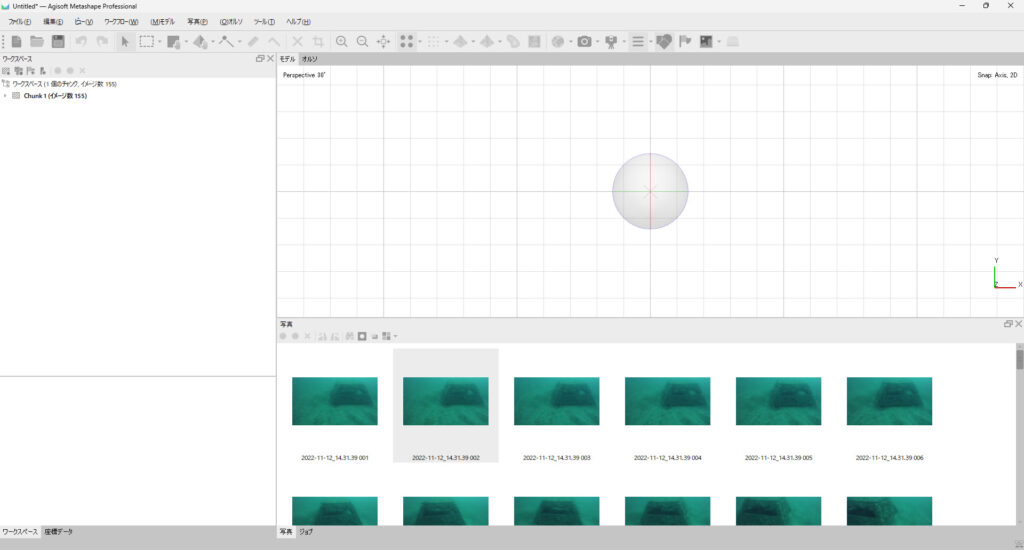Screen dimensions: 1024x550
Task: Open the ツール(T) menu
Action: 264,22
